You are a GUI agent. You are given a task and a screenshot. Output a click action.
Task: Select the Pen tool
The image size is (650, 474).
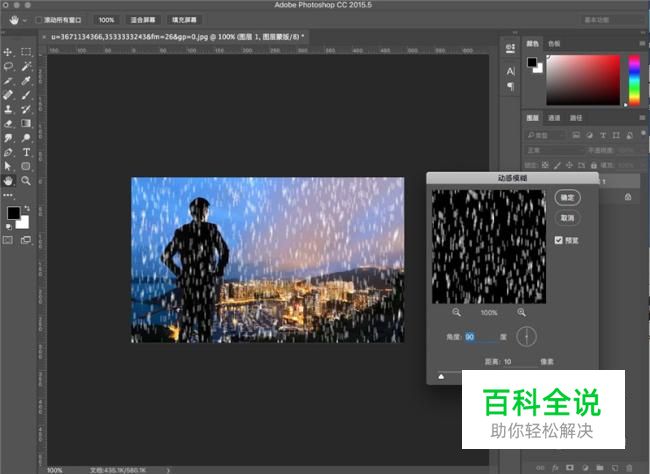click(x=8, y=152)
